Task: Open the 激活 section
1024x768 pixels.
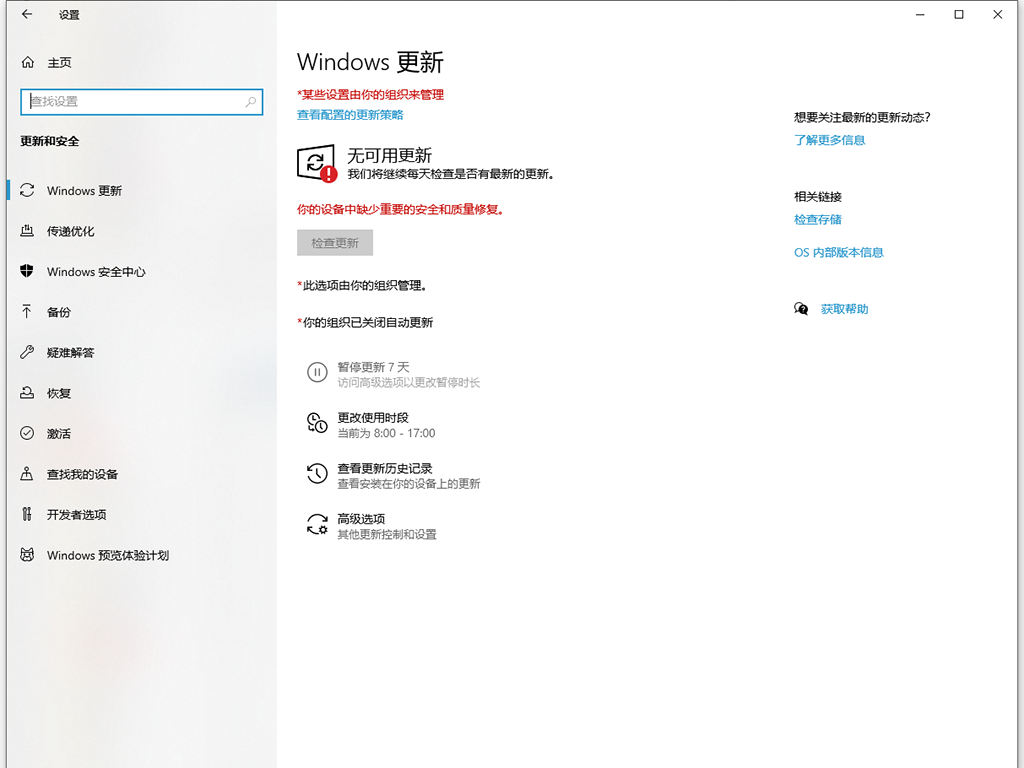Action: click(x=59, y=434)
